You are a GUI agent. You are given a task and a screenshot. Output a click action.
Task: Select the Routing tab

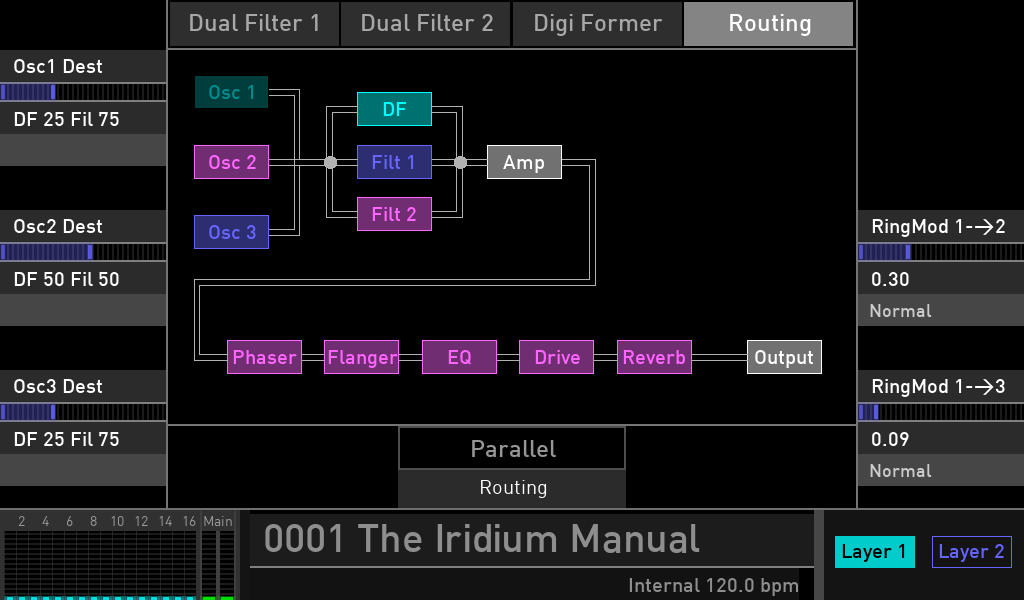tap(769, 24)
